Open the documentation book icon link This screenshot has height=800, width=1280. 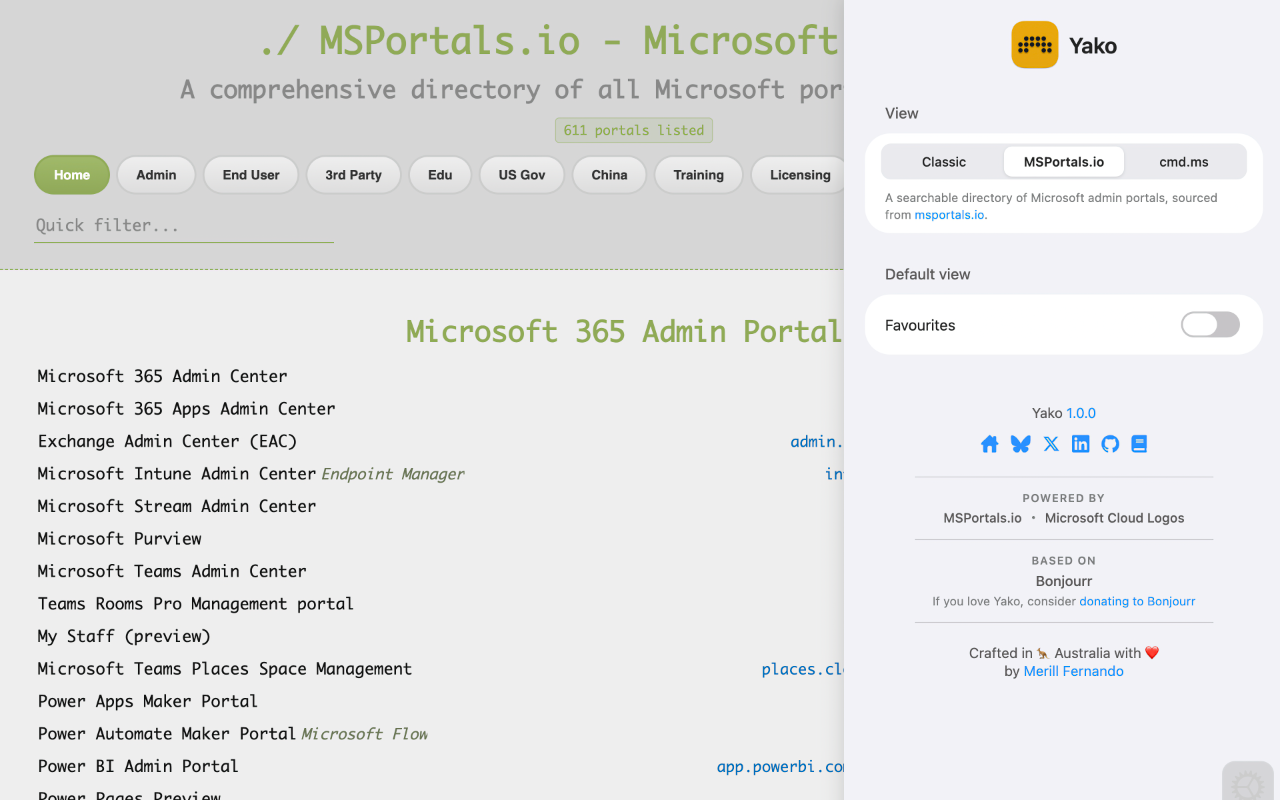(1139, 444)
